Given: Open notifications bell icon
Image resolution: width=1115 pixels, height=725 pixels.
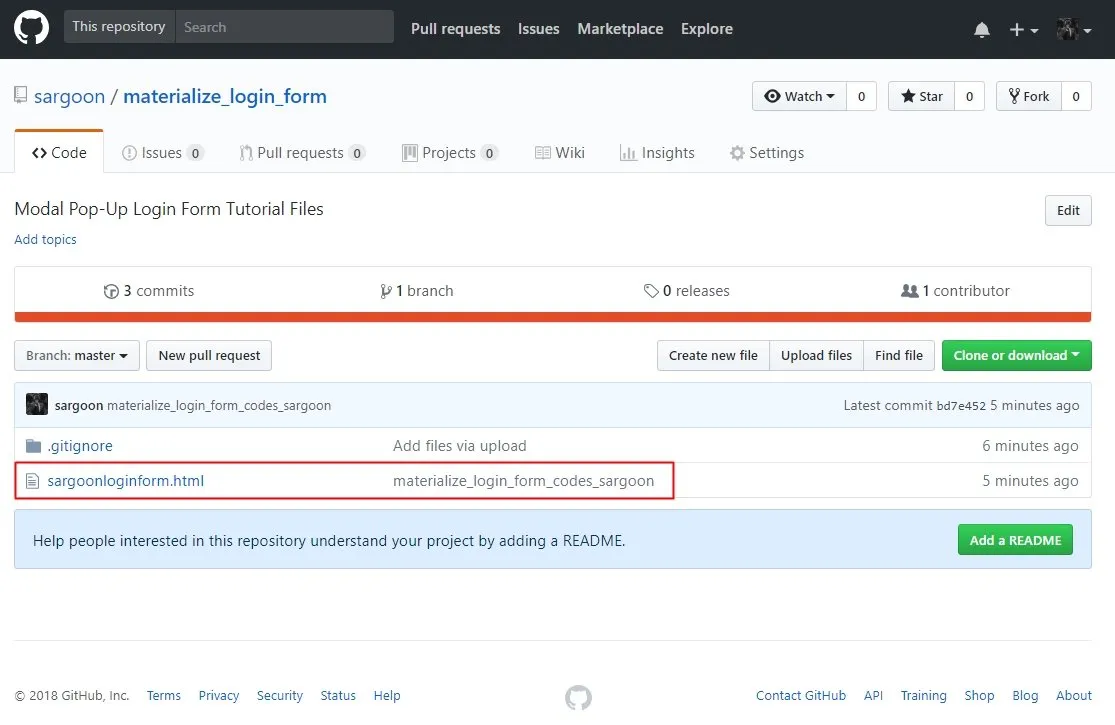Looking at the screenshot, I should [981, 29].
